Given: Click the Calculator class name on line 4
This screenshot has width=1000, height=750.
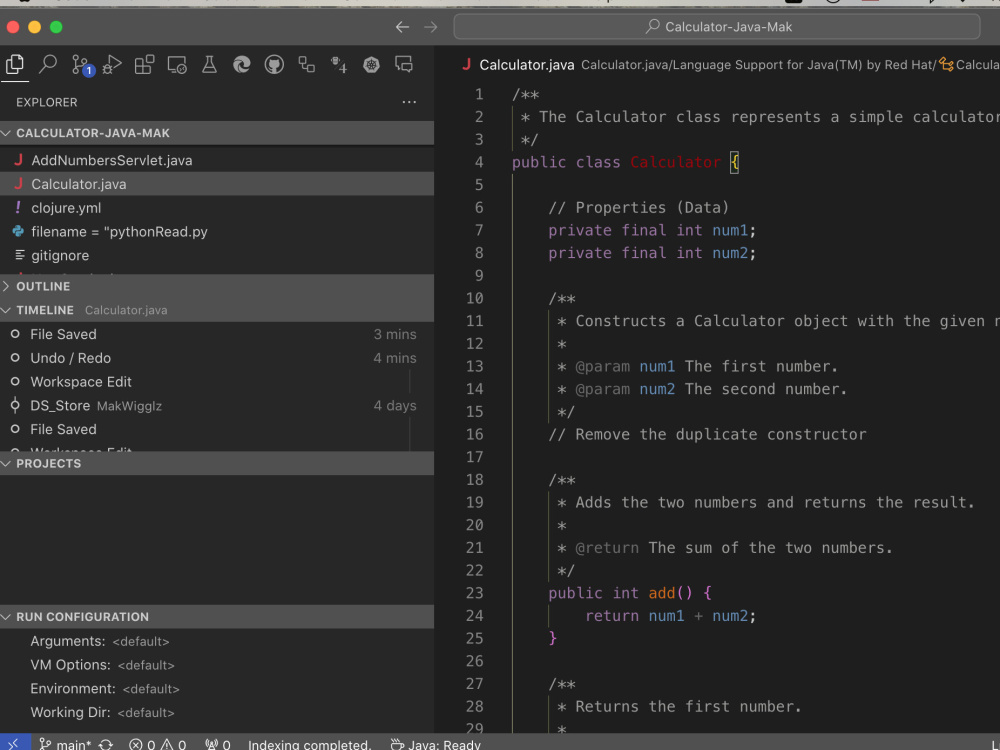Looking at the screenshot, I should coord(675,162).
